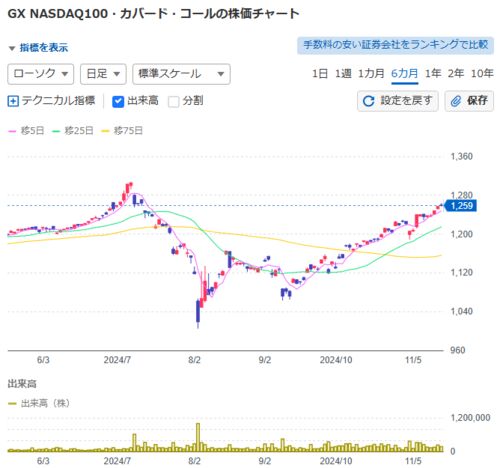Select the 6カ月 range tab
Image resolution: width=500 pixels, height=468 pixels.
(x=404, y=73)
